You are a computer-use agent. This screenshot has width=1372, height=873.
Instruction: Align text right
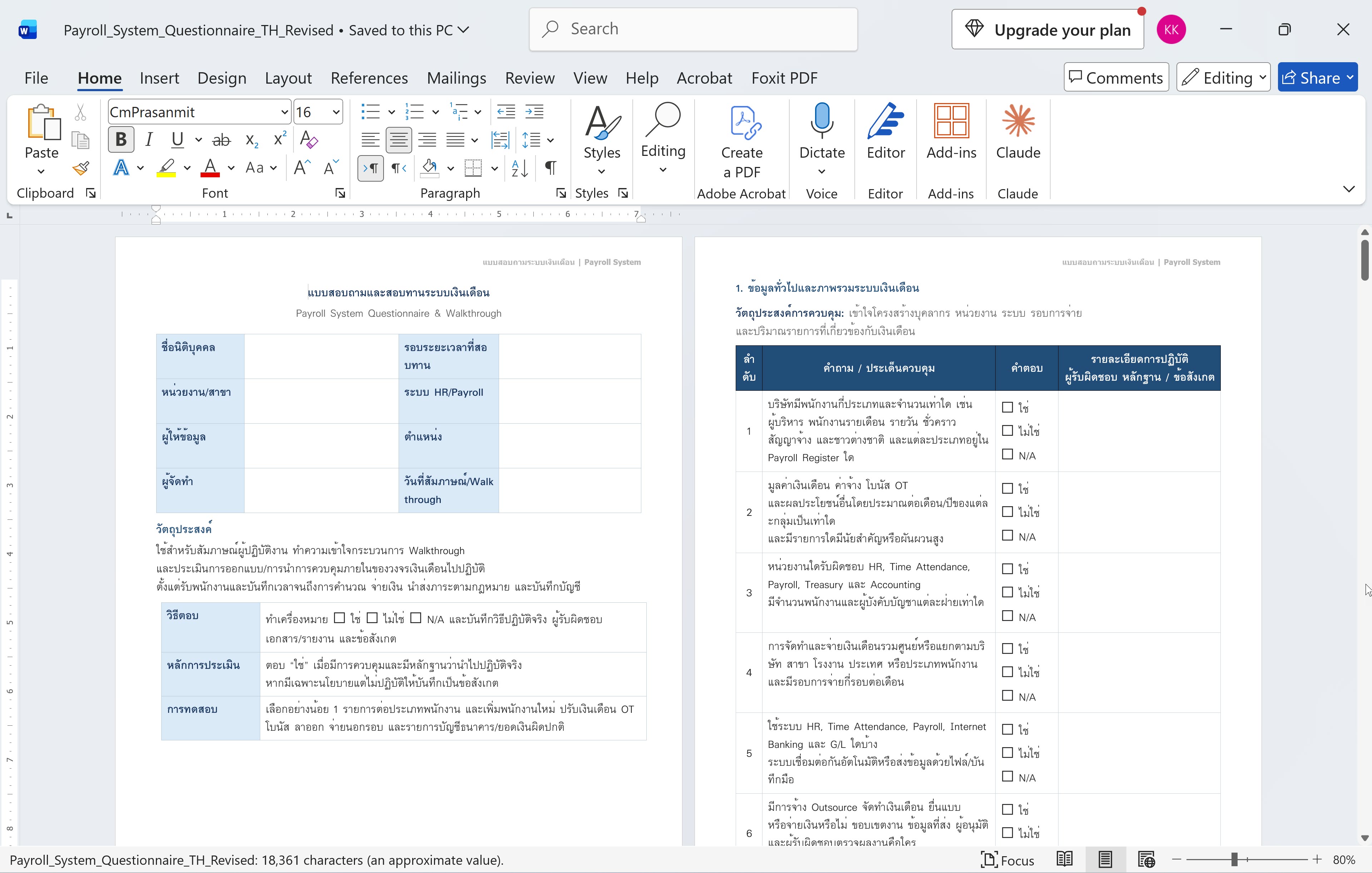[427, 140]
